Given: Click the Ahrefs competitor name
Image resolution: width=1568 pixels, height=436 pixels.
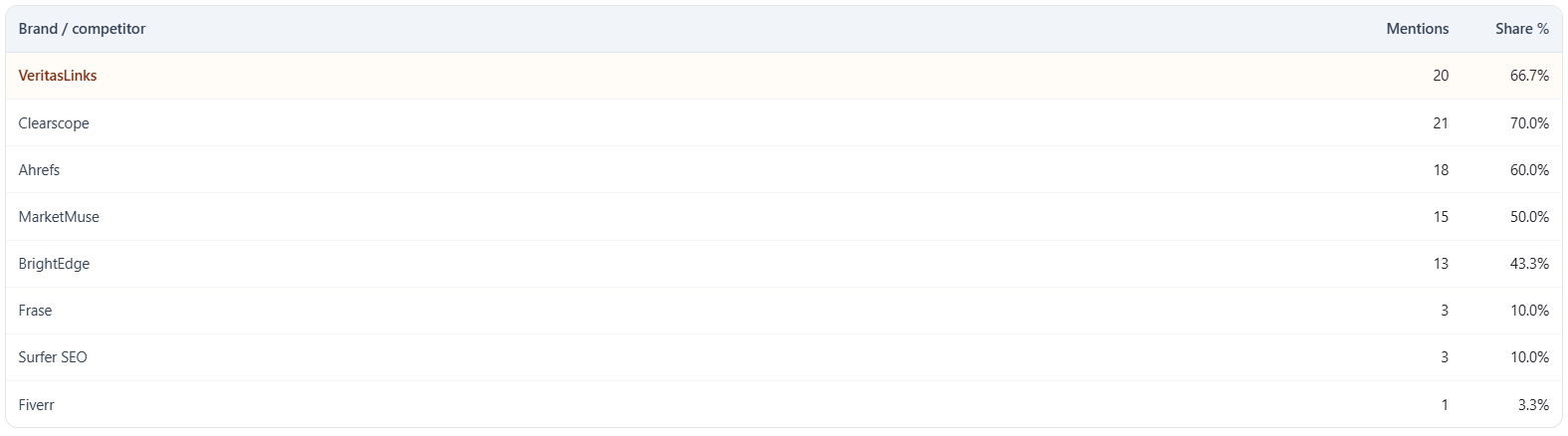Looking at the screenshot, I should (39, 170).
